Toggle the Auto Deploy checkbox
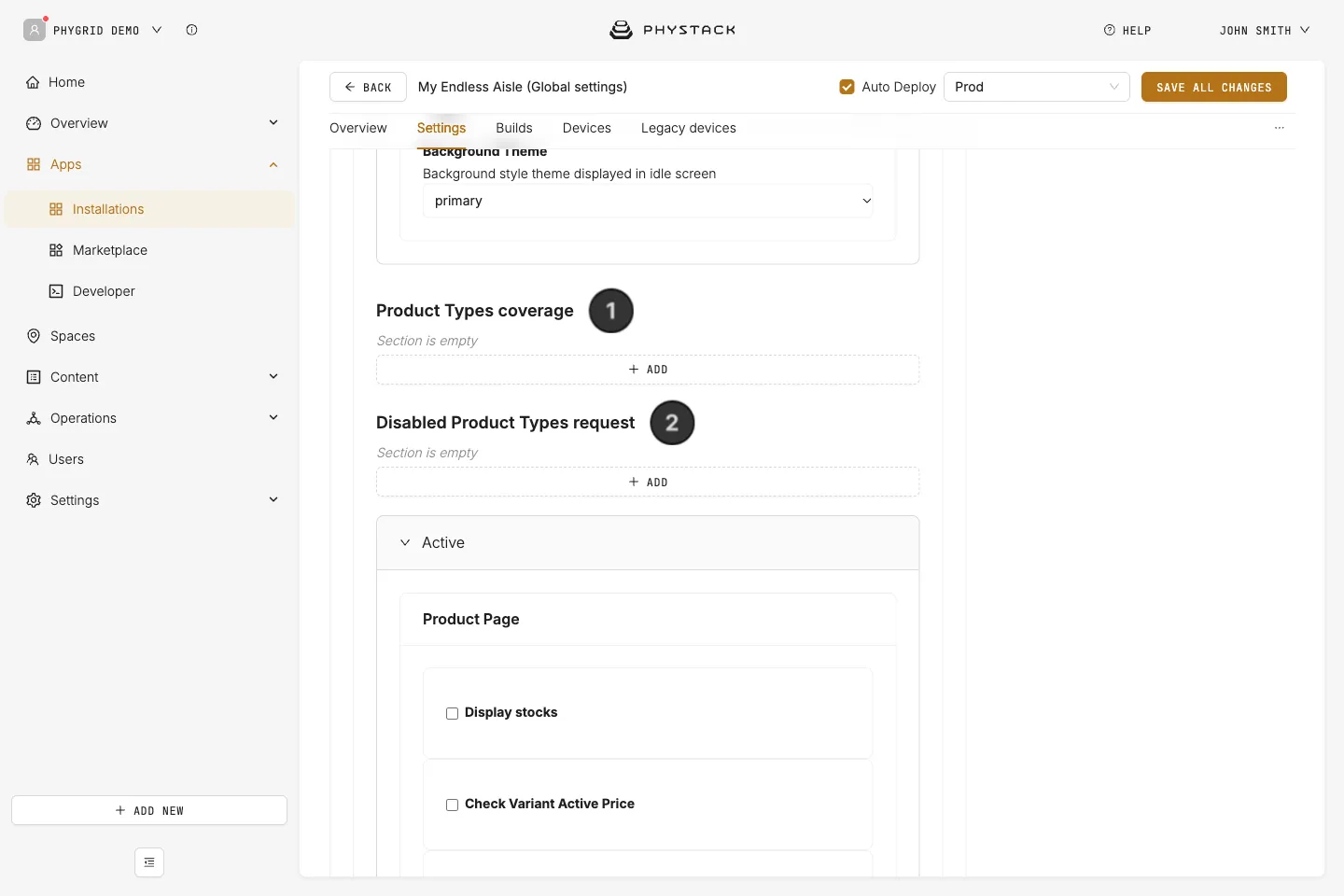Viewport: 1344px width, 896px height. (x=847, y=87)
